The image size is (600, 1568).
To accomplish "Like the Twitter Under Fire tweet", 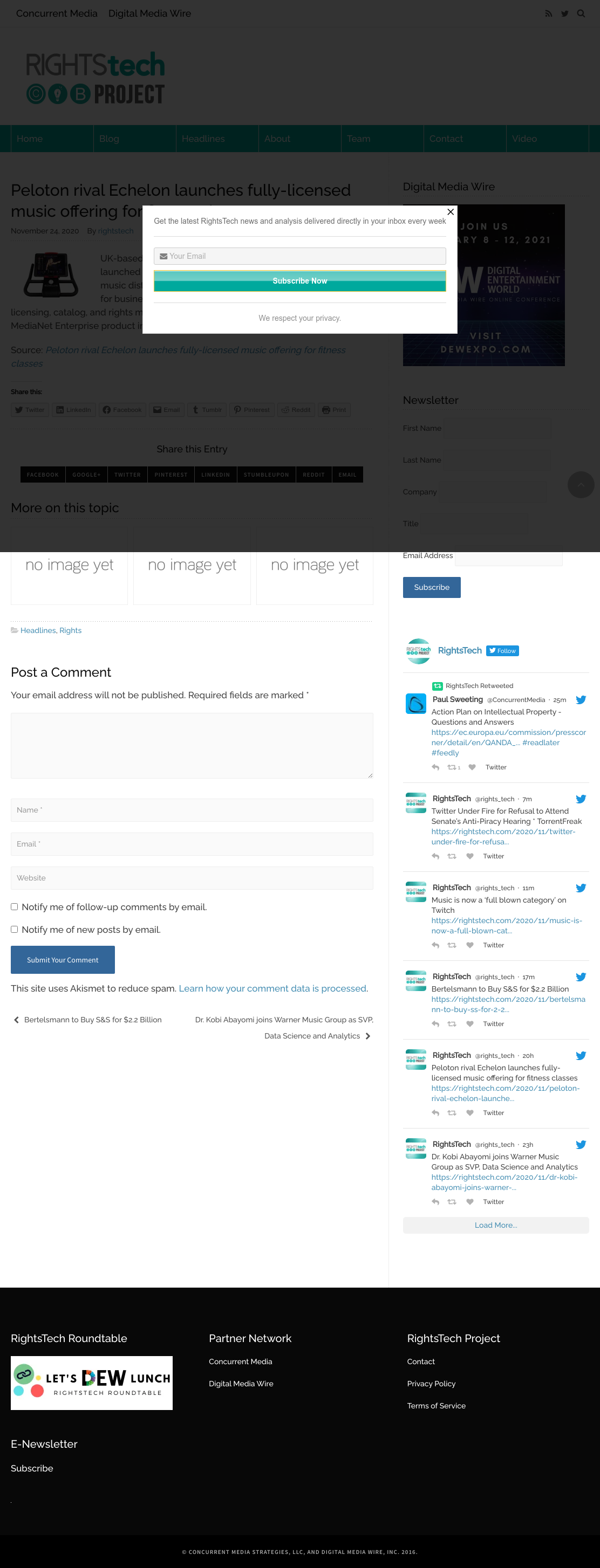I will (469, 856).
